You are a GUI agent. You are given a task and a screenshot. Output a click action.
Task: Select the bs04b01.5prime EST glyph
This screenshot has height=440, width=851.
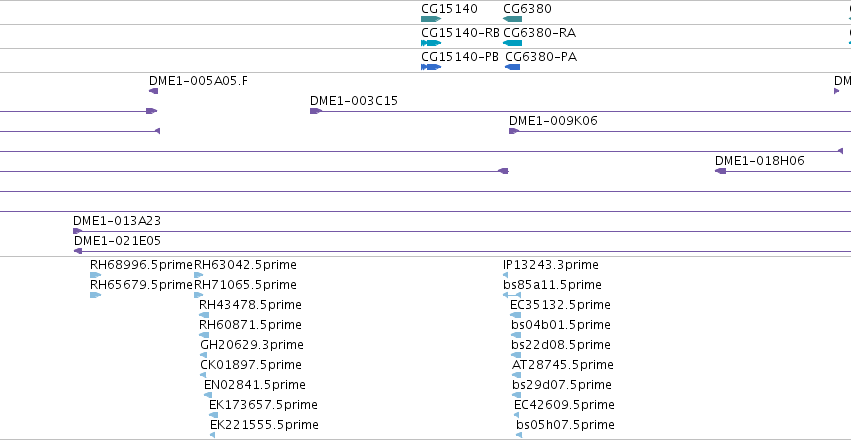pos(516,335)
